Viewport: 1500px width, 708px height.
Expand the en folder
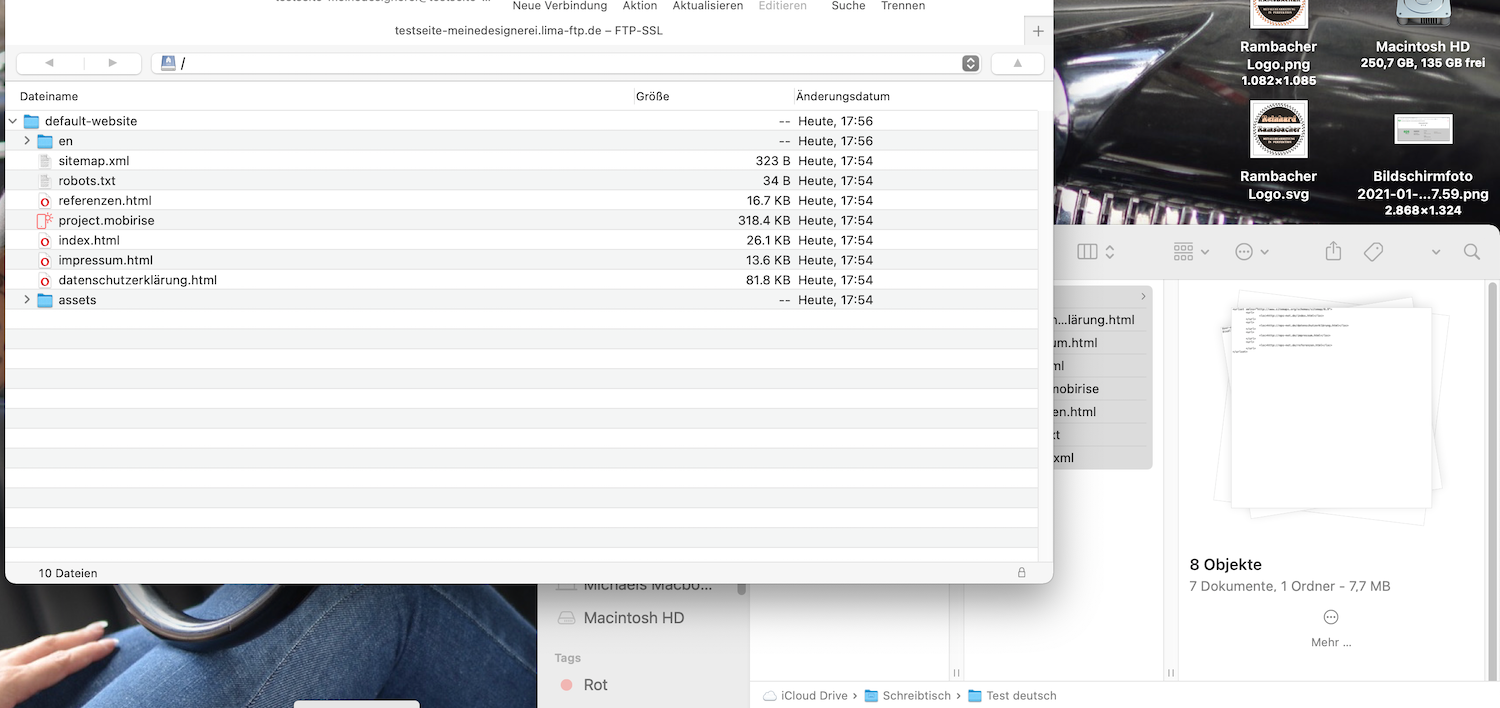27,141
